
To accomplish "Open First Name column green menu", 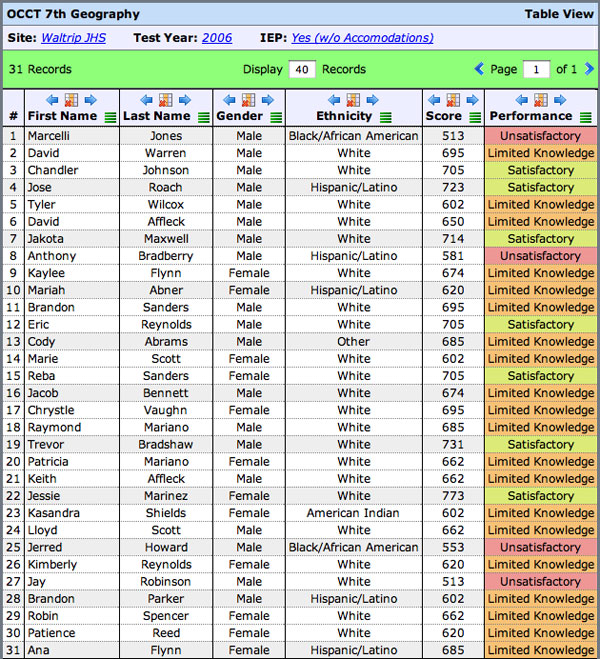I will click(x=111, y=117).
